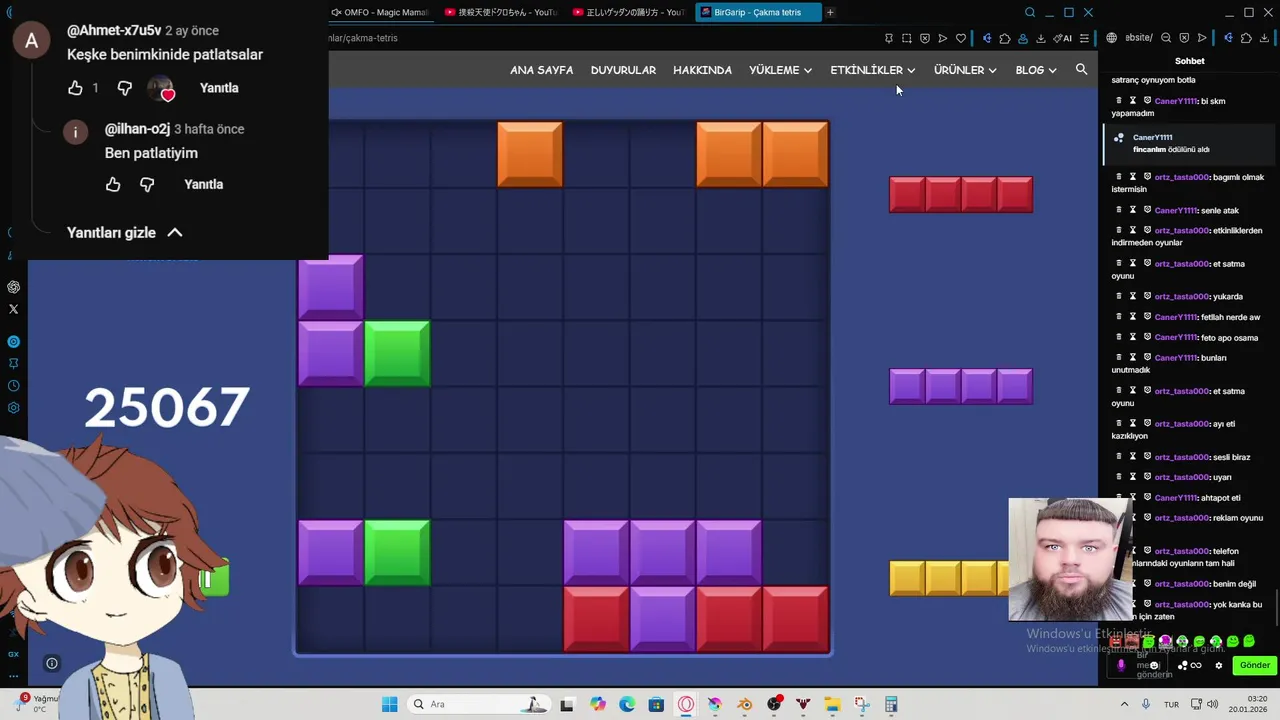Click the info icon in the lower-left overlay
Screen dimensions: 1280x720
(x=52, y=663)
